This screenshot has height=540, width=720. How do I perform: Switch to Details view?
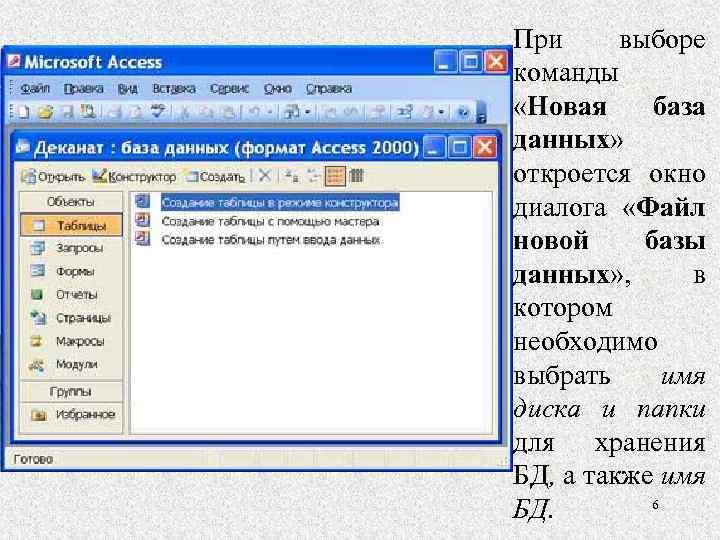pyautogui.click(x=357, y=175)
